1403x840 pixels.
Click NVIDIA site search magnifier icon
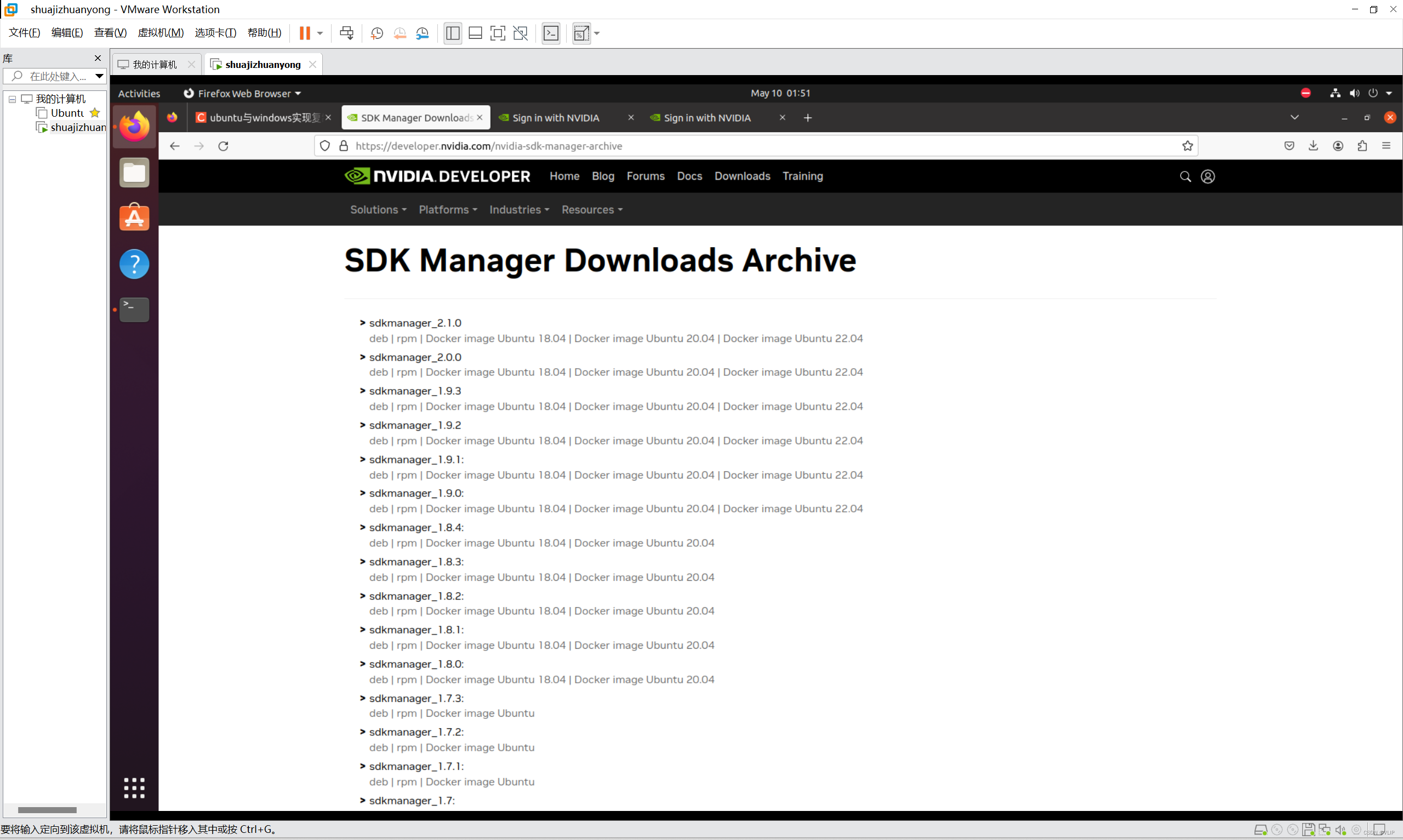pyautogui.click(x=1184, y=176)
